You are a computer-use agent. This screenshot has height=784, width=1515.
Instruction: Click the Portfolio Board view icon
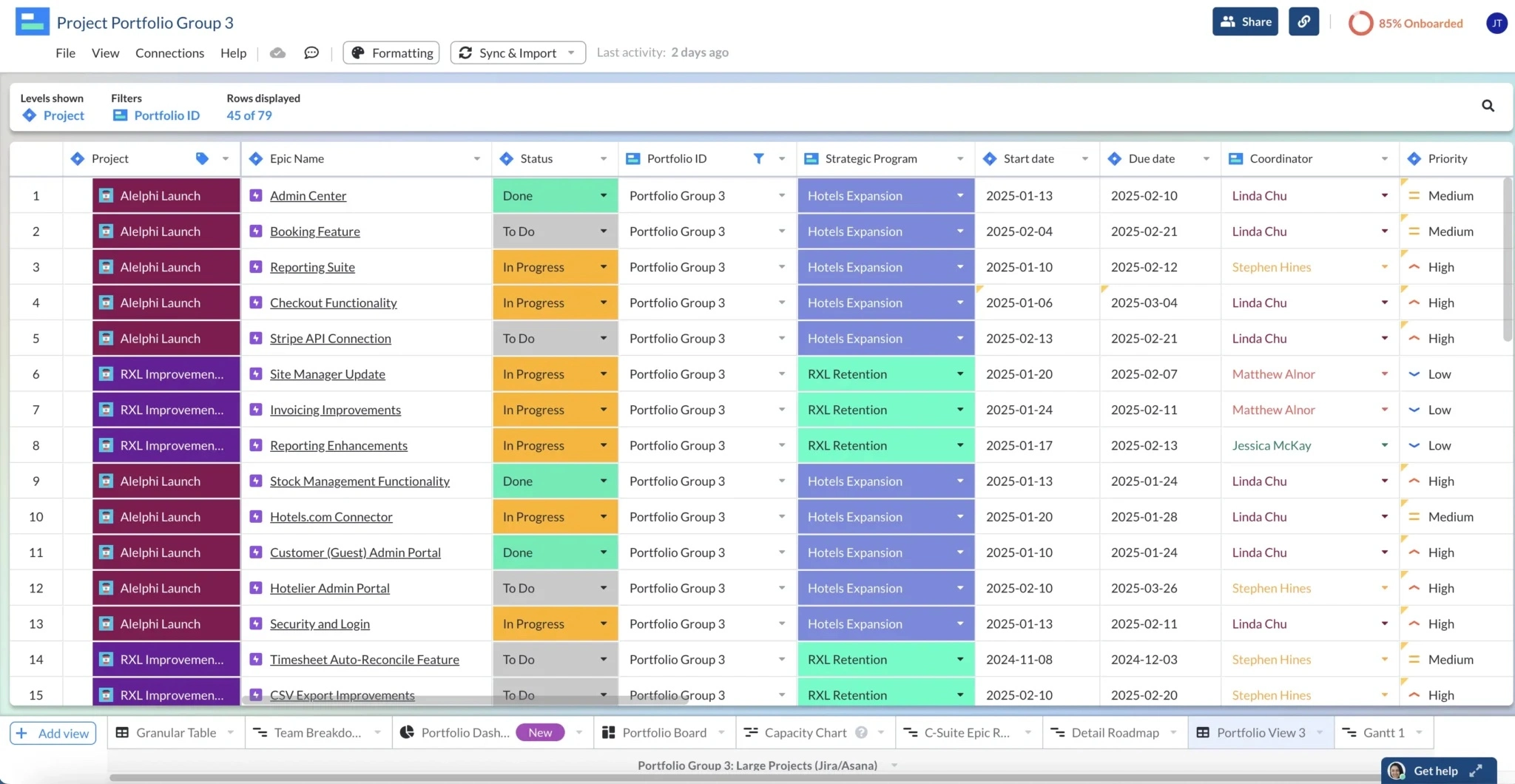coord(609,732)
